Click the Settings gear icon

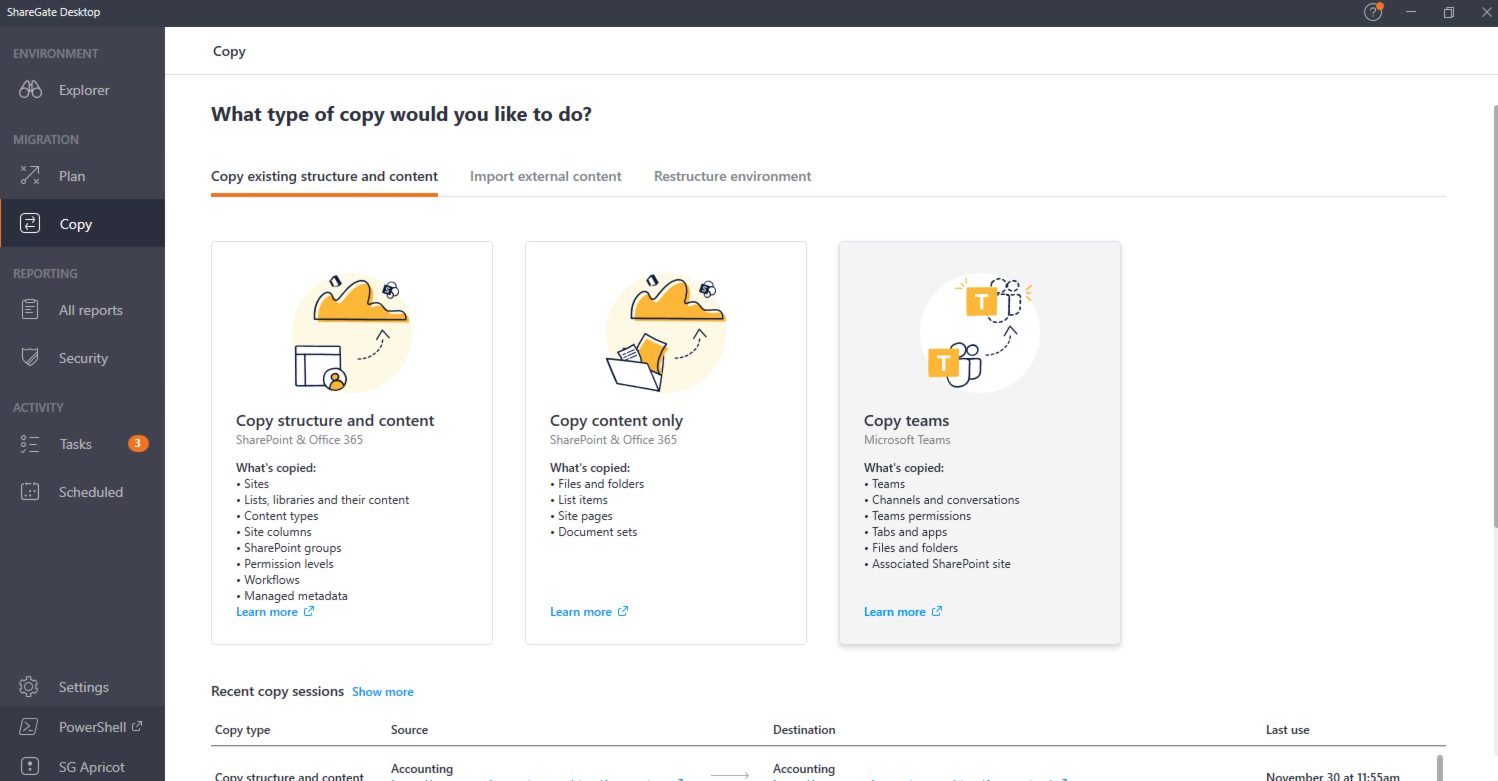[x=29, y=687]
